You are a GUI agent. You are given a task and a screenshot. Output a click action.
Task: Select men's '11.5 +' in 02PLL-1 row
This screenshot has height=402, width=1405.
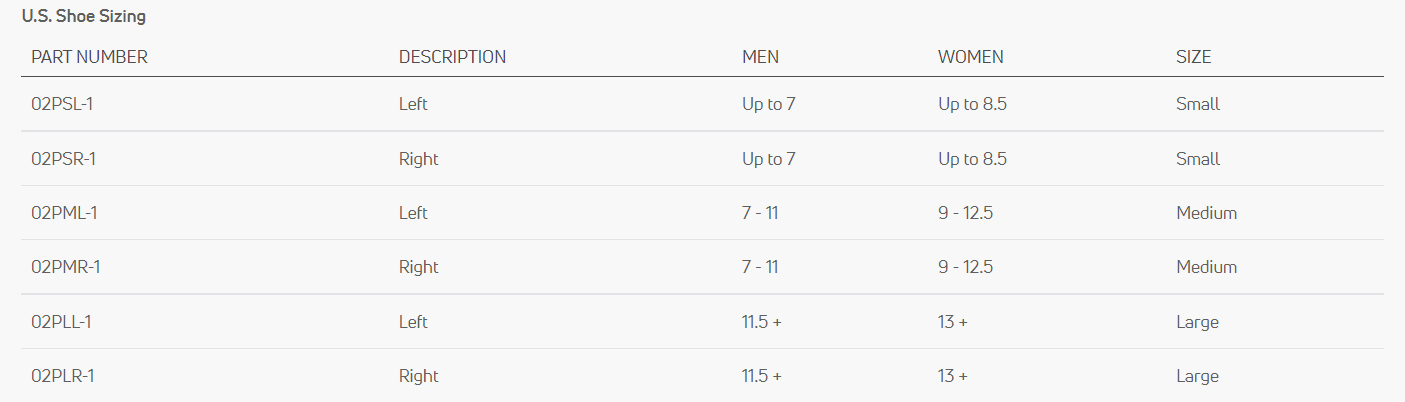(761, 322)
